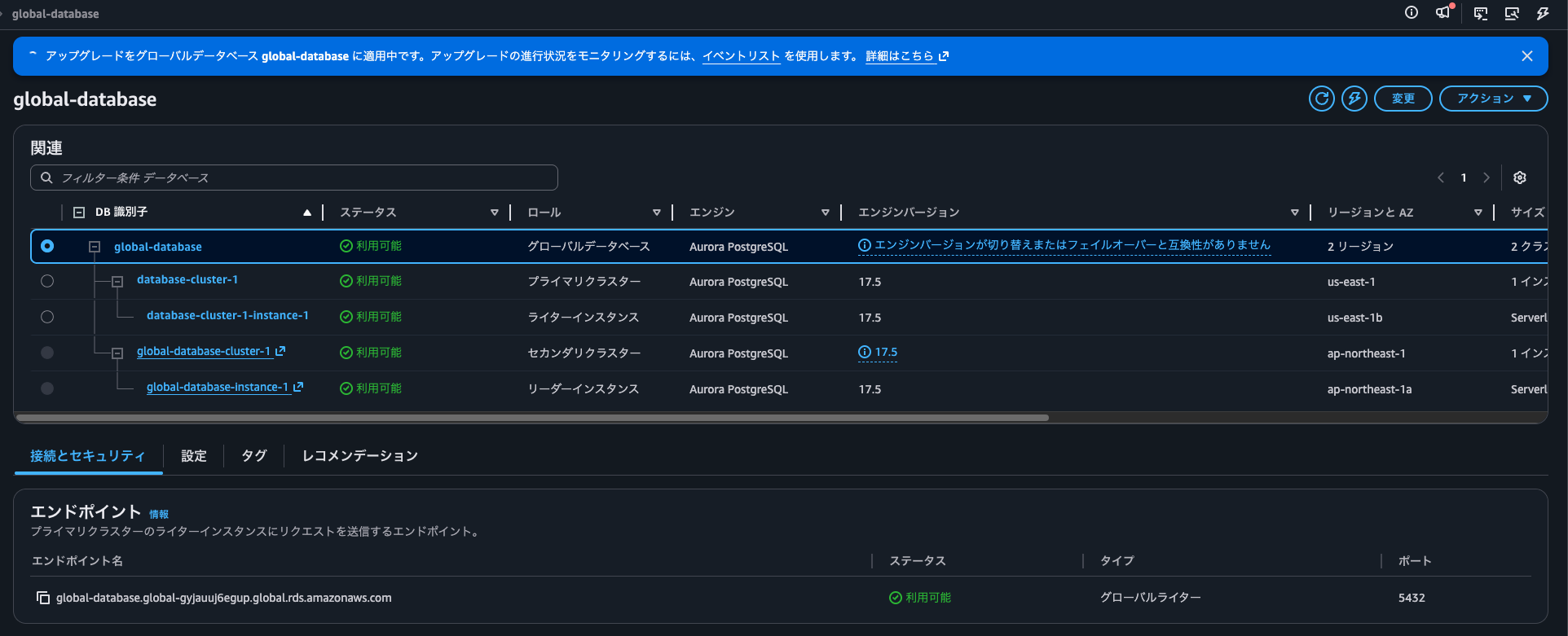Select the database-cluster-1-instance-1 radio button

click(47, 317)
